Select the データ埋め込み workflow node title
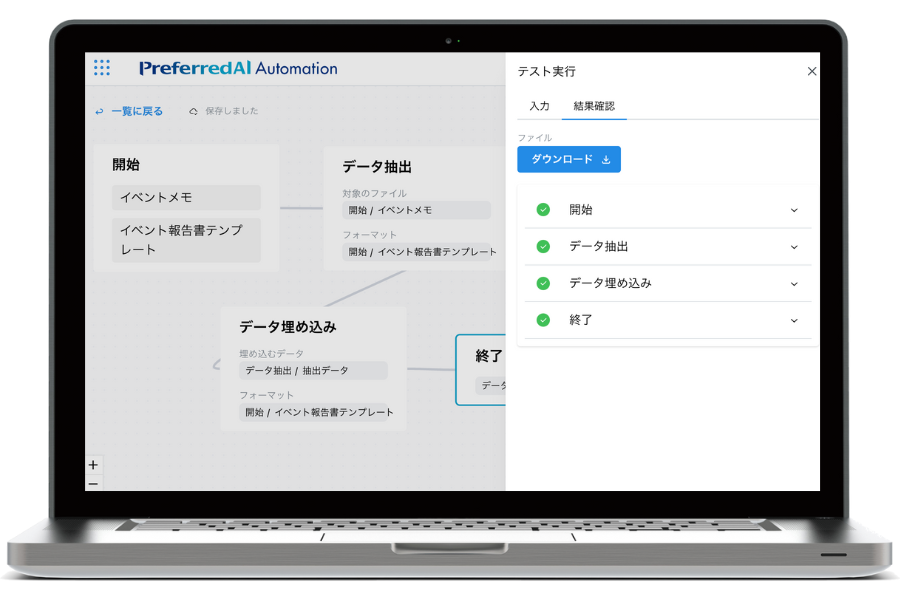900x600 pixels. pos(288,327)
